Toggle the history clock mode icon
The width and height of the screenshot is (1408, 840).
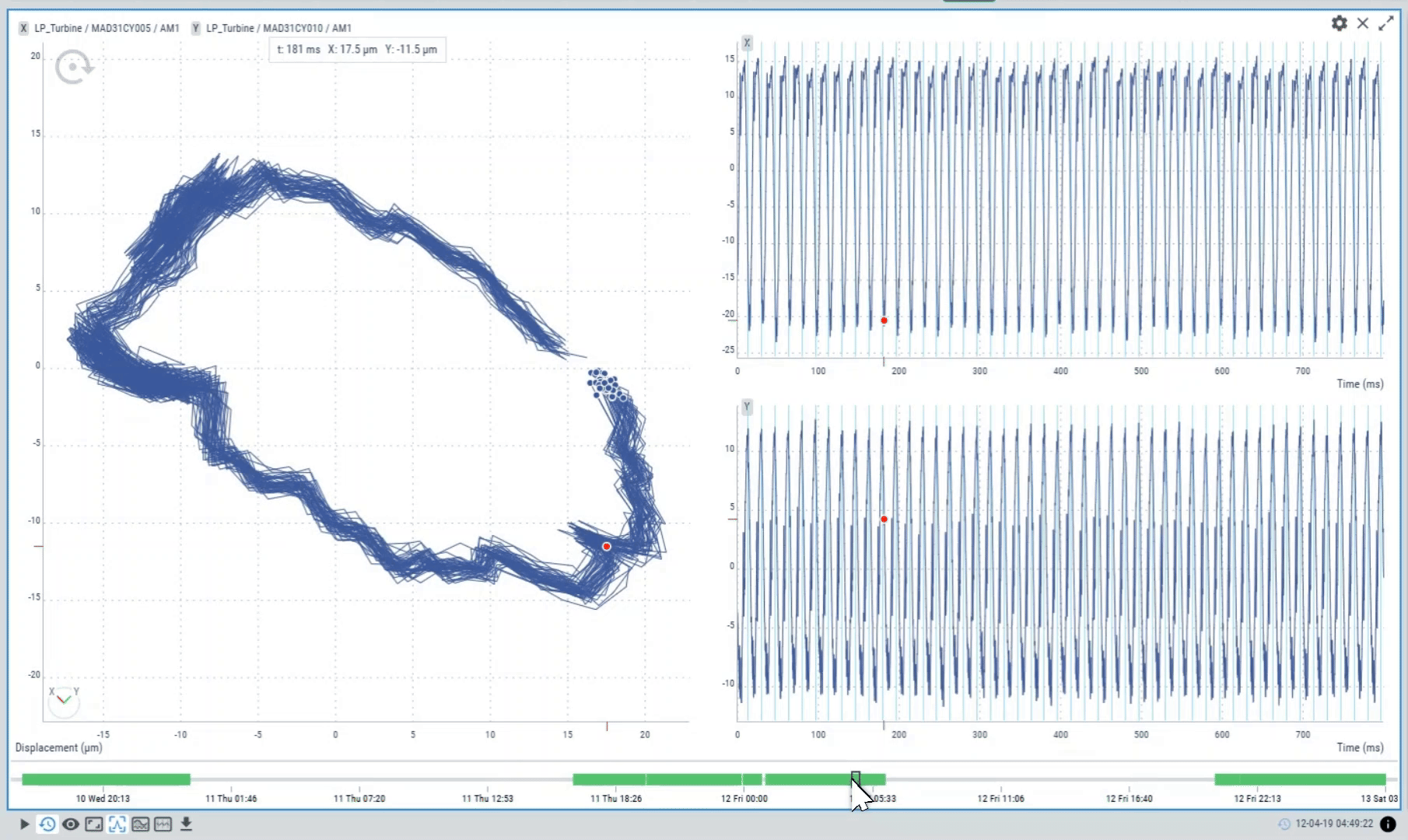47,824
